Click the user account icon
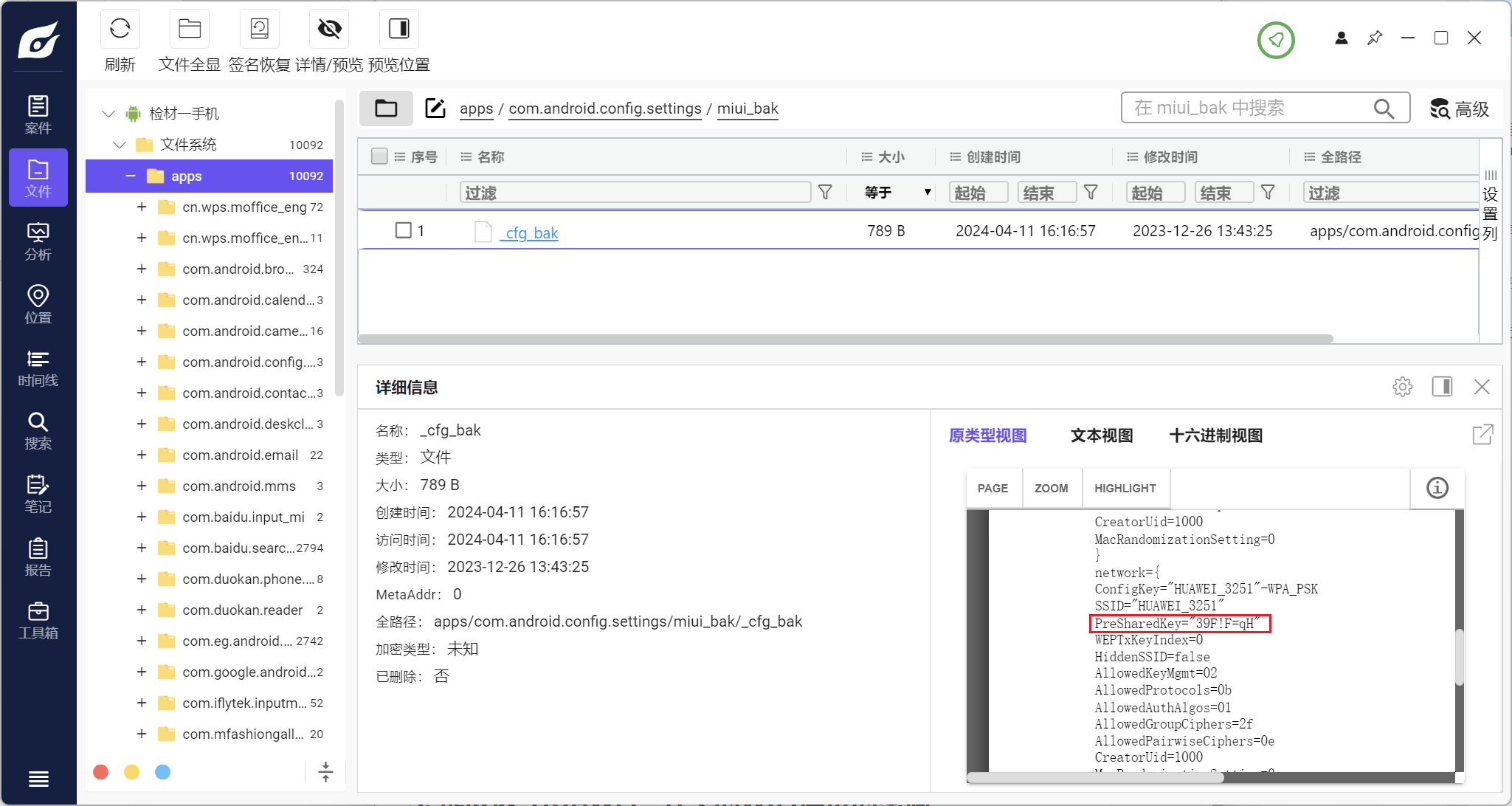The width and height of the screenshot is (1512, 806). click(1342, 38)
